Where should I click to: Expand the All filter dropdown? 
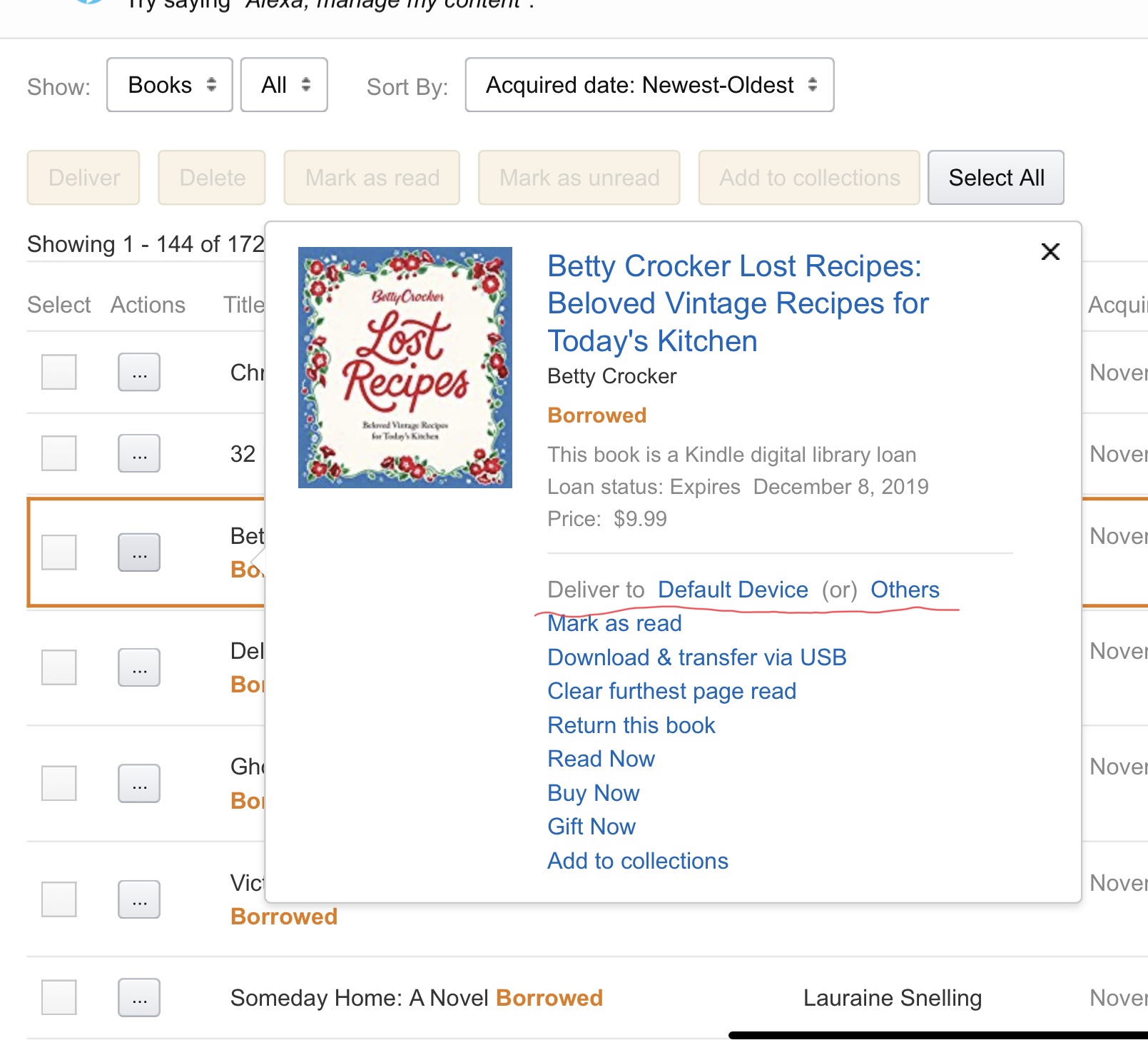pos(284,85)
